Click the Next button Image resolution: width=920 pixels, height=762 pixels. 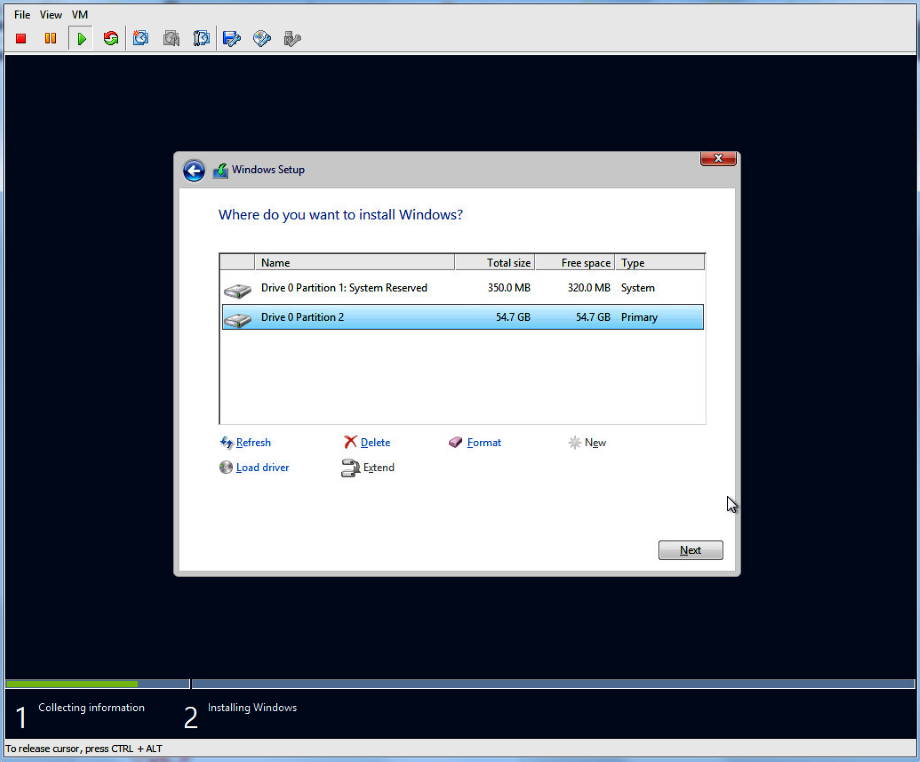[690, 551]
